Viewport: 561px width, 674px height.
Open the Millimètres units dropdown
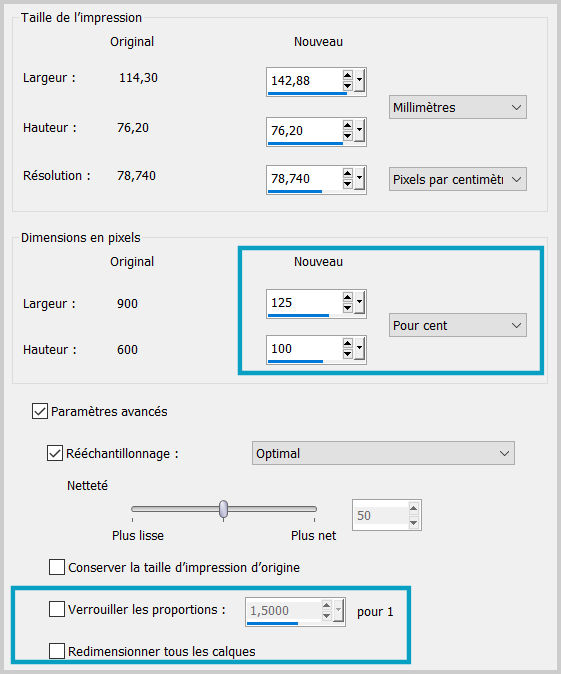point(457,107)
